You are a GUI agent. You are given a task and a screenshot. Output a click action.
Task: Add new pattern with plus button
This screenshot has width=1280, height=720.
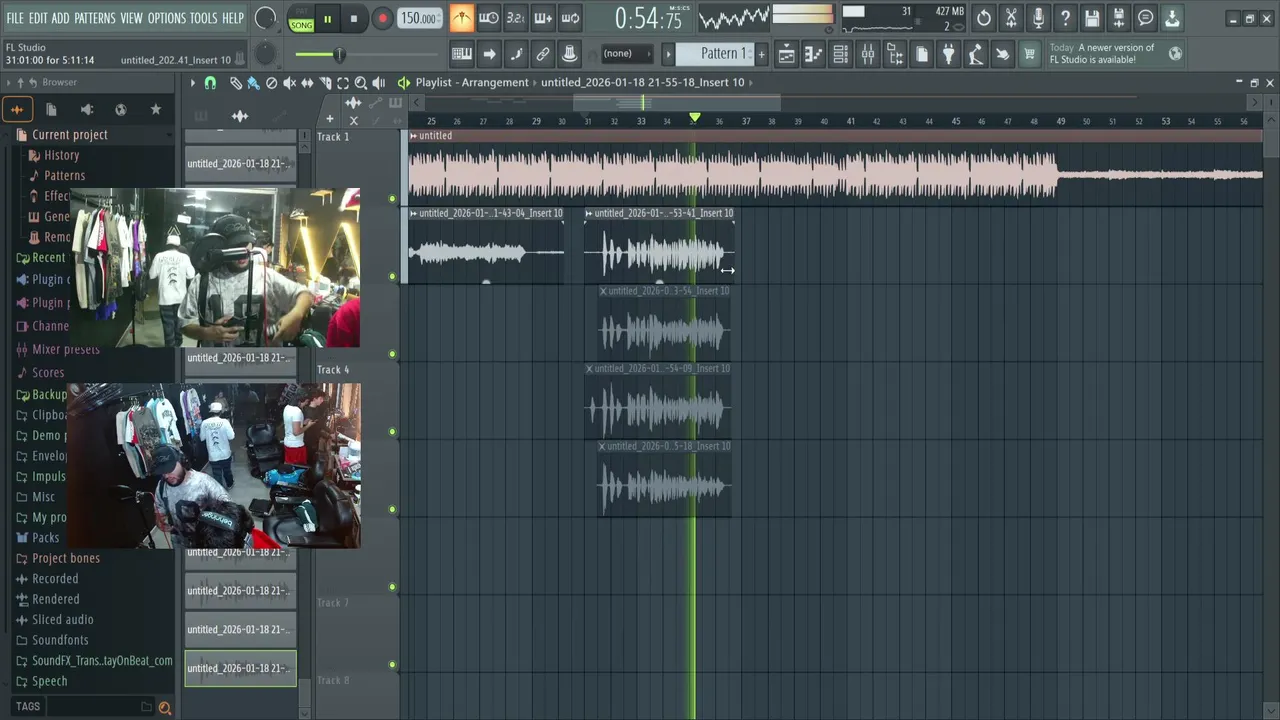click(x=762, y=54)
